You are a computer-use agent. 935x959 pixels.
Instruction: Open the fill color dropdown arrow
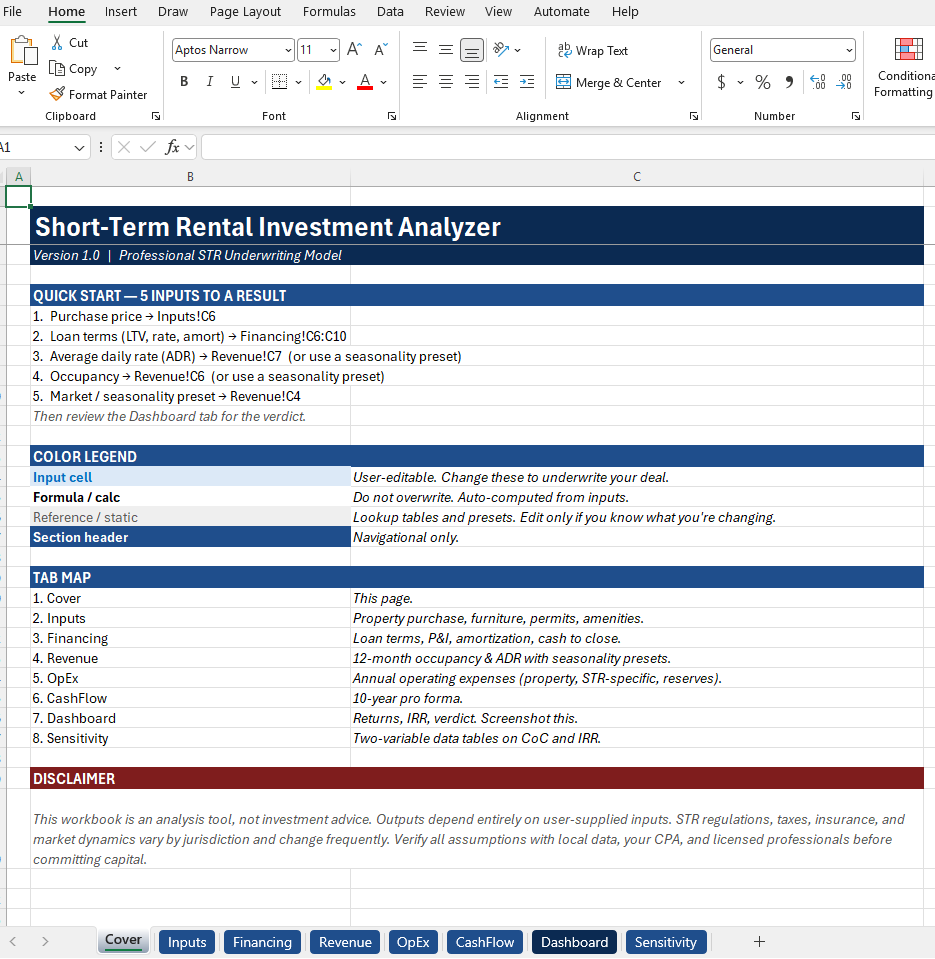point(342,82)
